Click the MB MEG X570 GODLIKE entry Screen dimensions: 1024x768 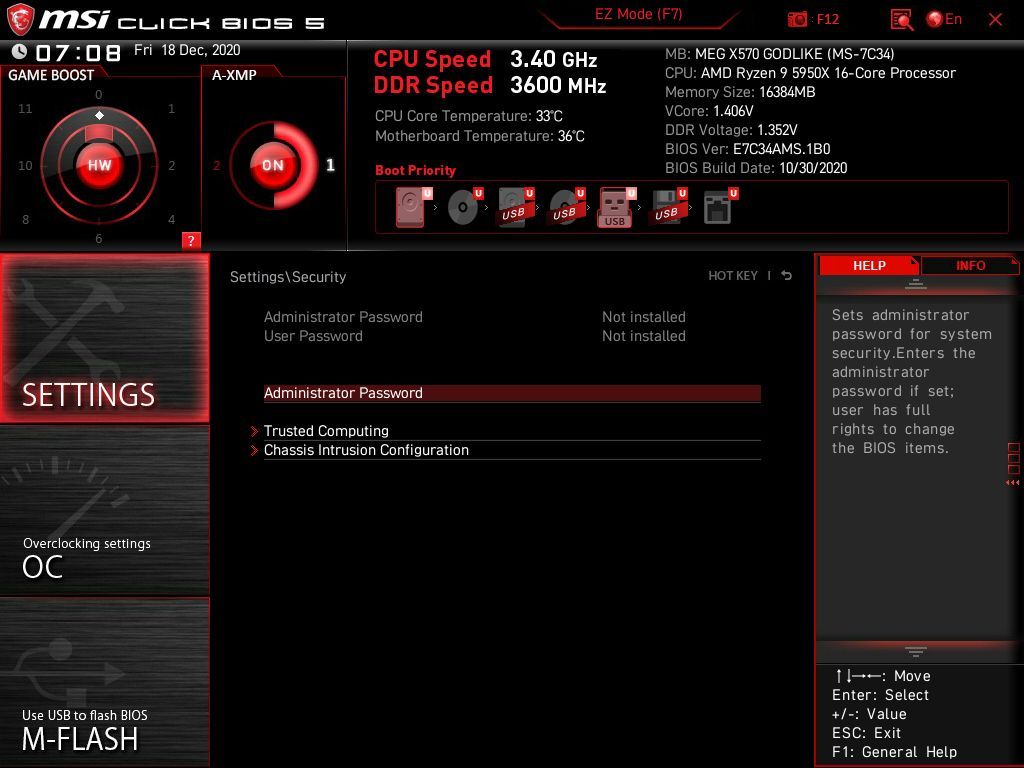click(x=779, y=54)
